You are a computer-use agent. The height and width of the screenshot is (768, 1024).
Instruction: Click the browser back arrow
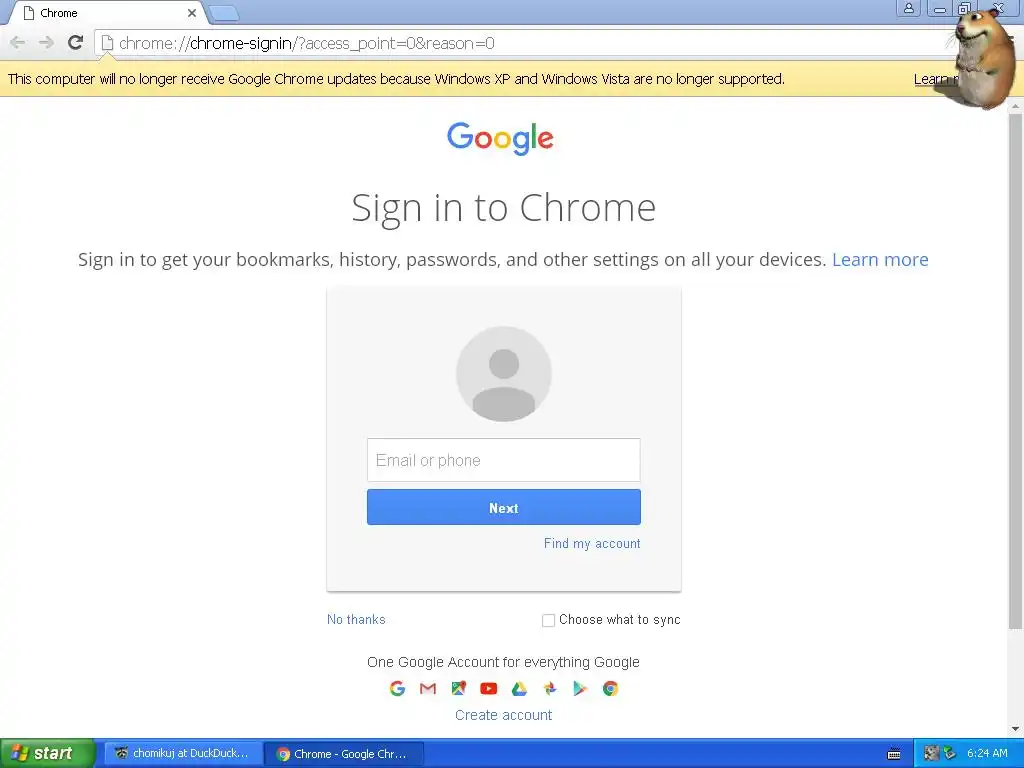[x=18, y=43]
